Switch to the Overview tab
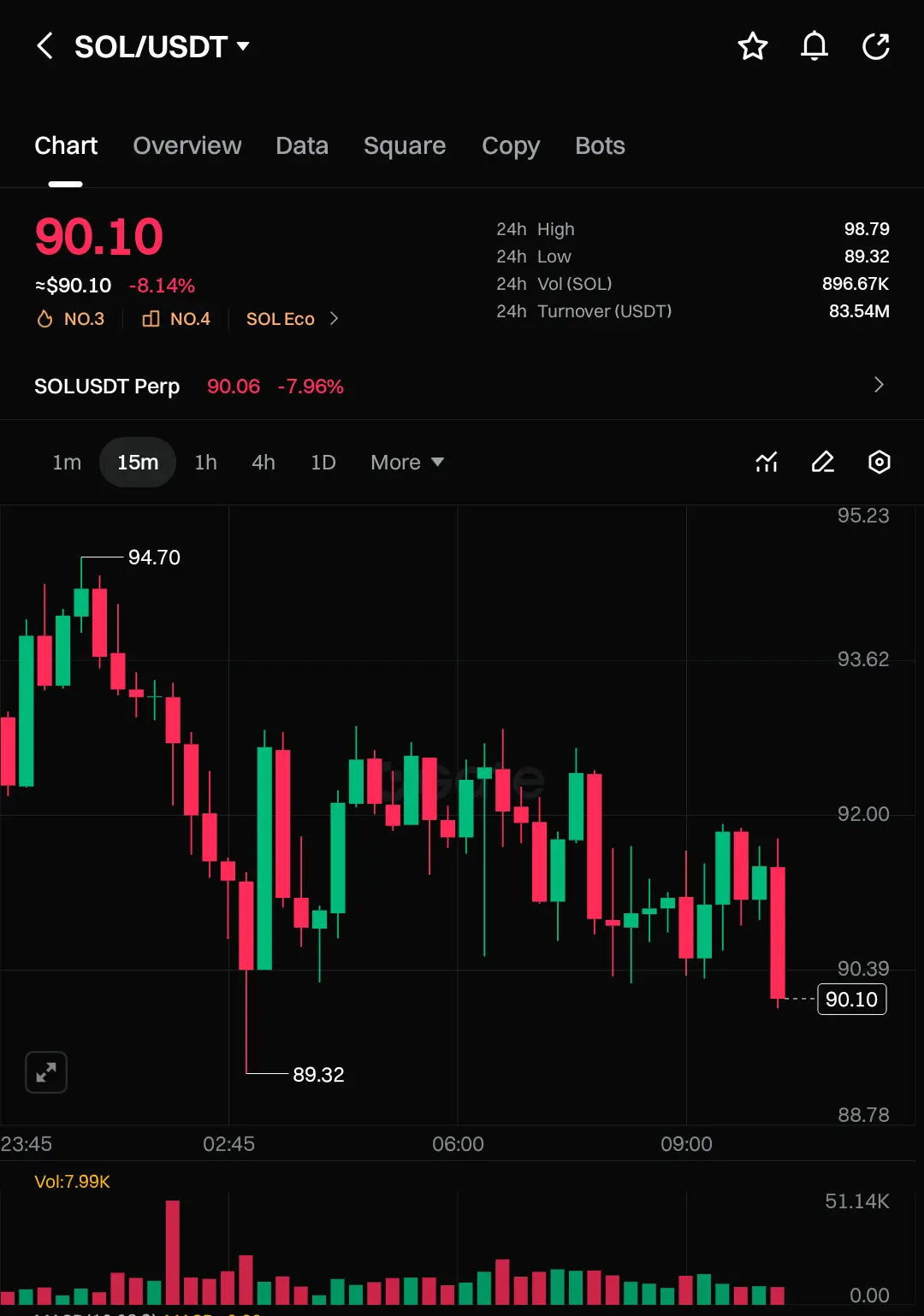This screenshot has height=1316, width=924. pos(187,146)
